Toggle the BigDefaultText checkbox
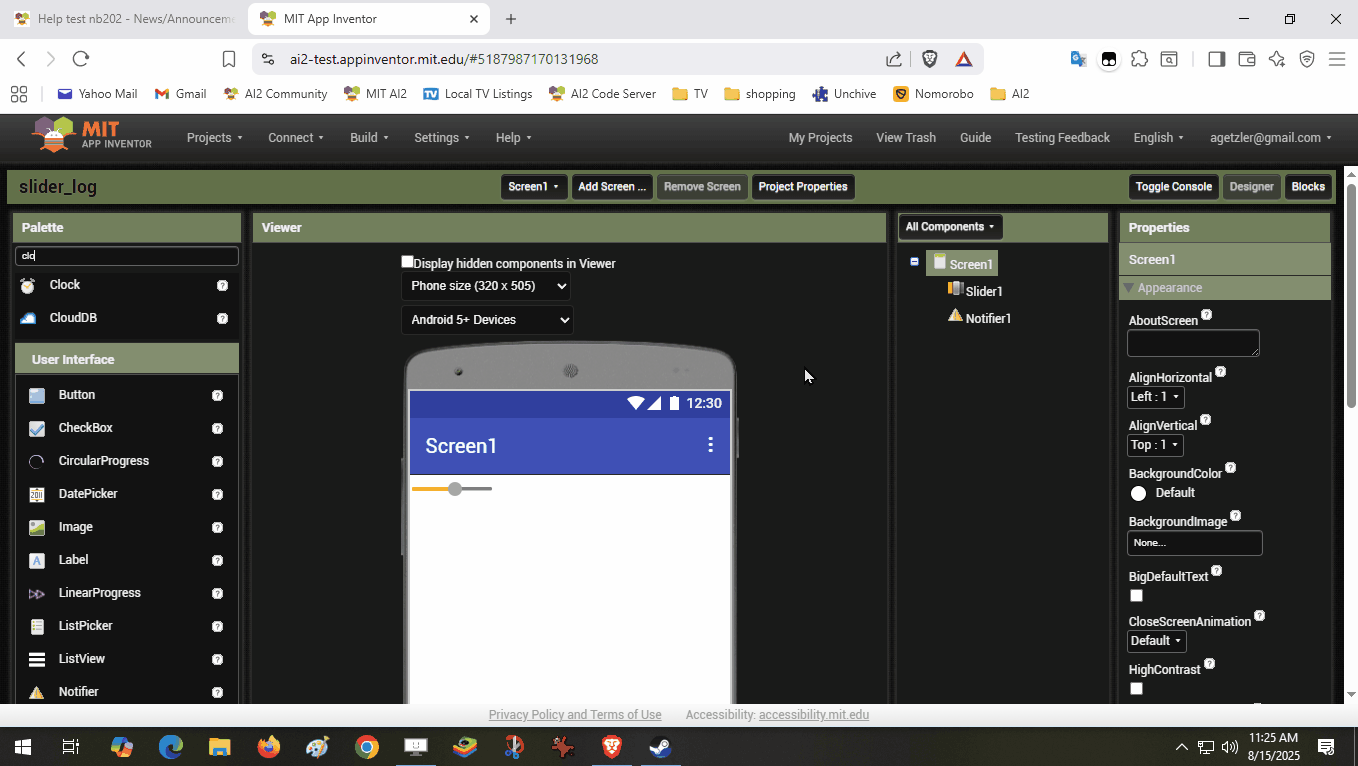Screen dimensions: 1358x766 click(1136, 595)
